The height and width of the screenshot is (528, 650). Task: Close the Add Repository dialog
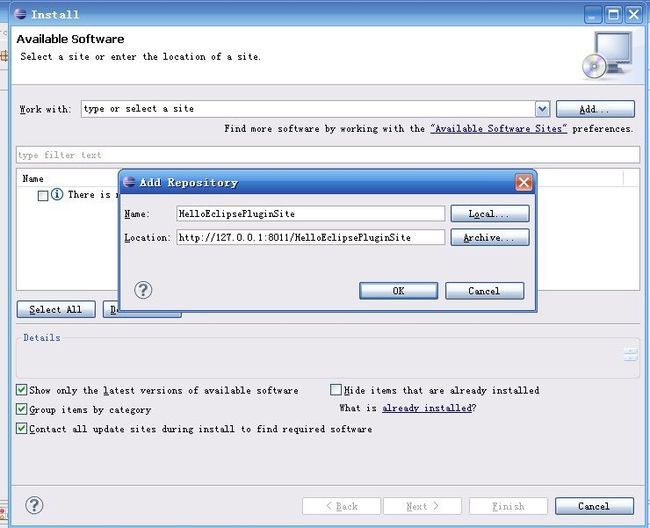click(x=524, y=182)
